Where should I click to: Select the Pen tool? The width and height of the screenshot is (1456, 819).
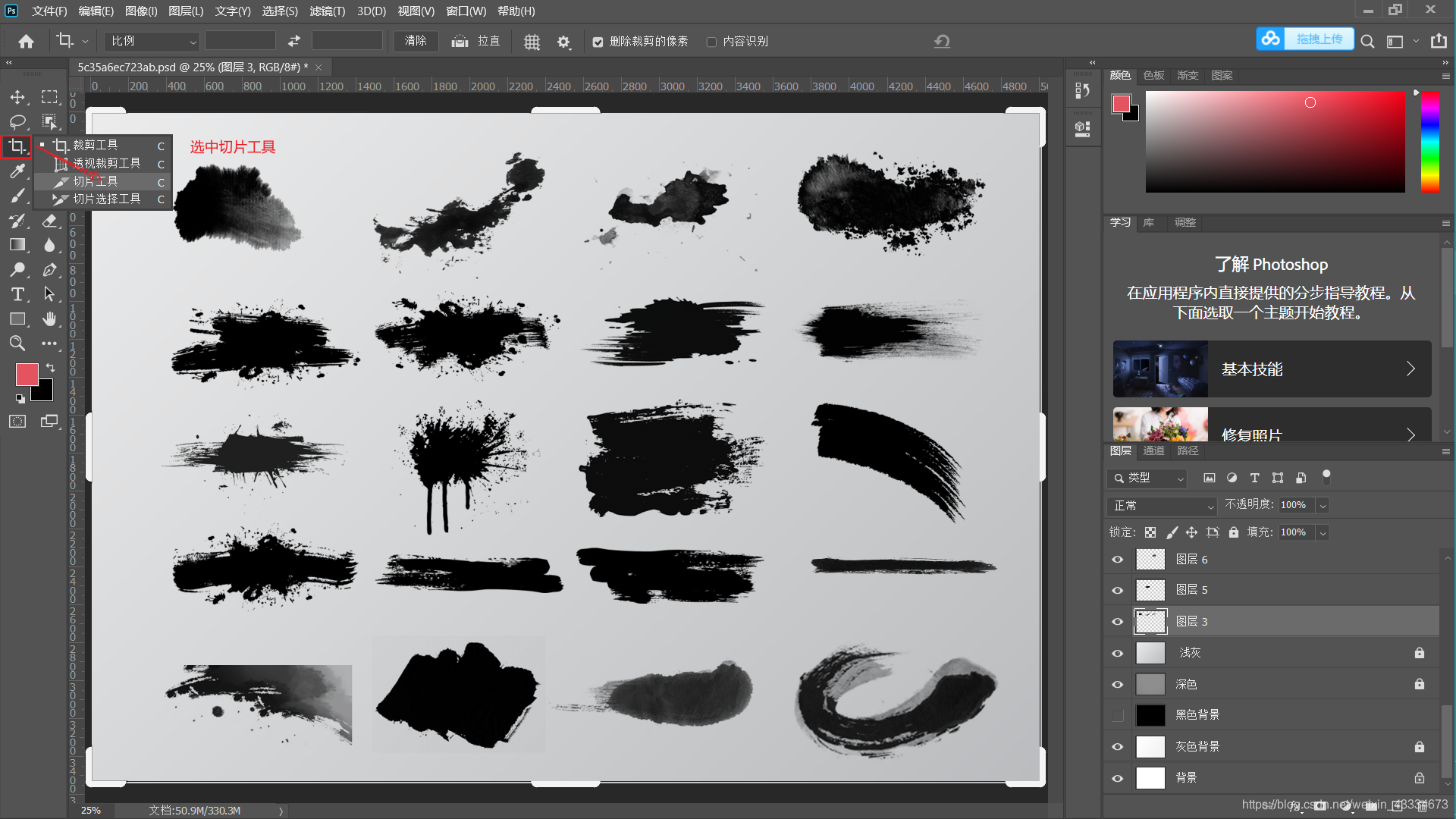49,270
